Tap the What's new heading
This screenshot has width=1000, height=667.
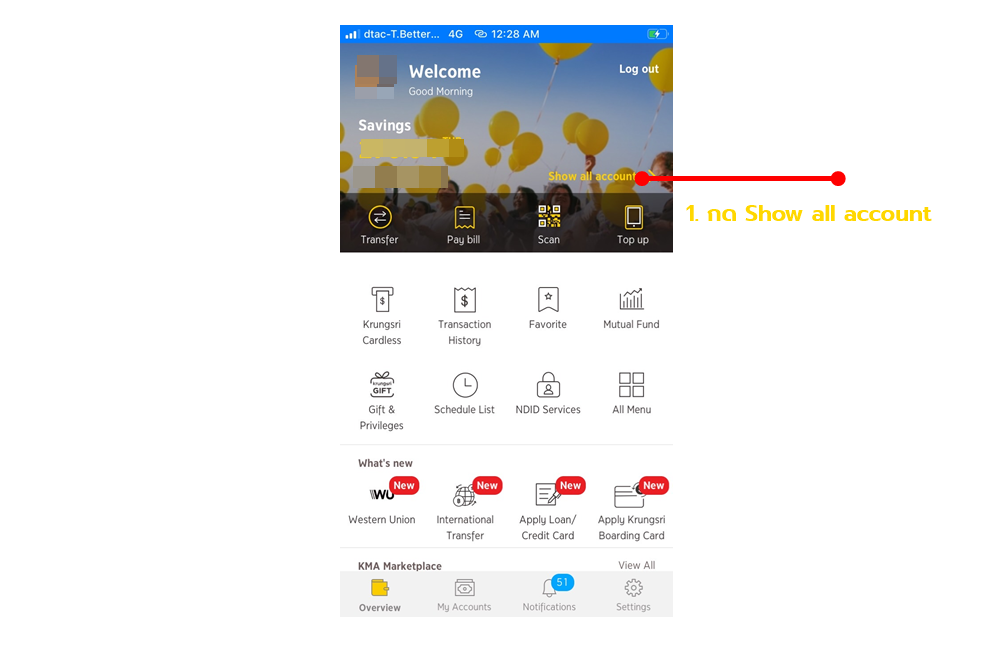(385, 463)
